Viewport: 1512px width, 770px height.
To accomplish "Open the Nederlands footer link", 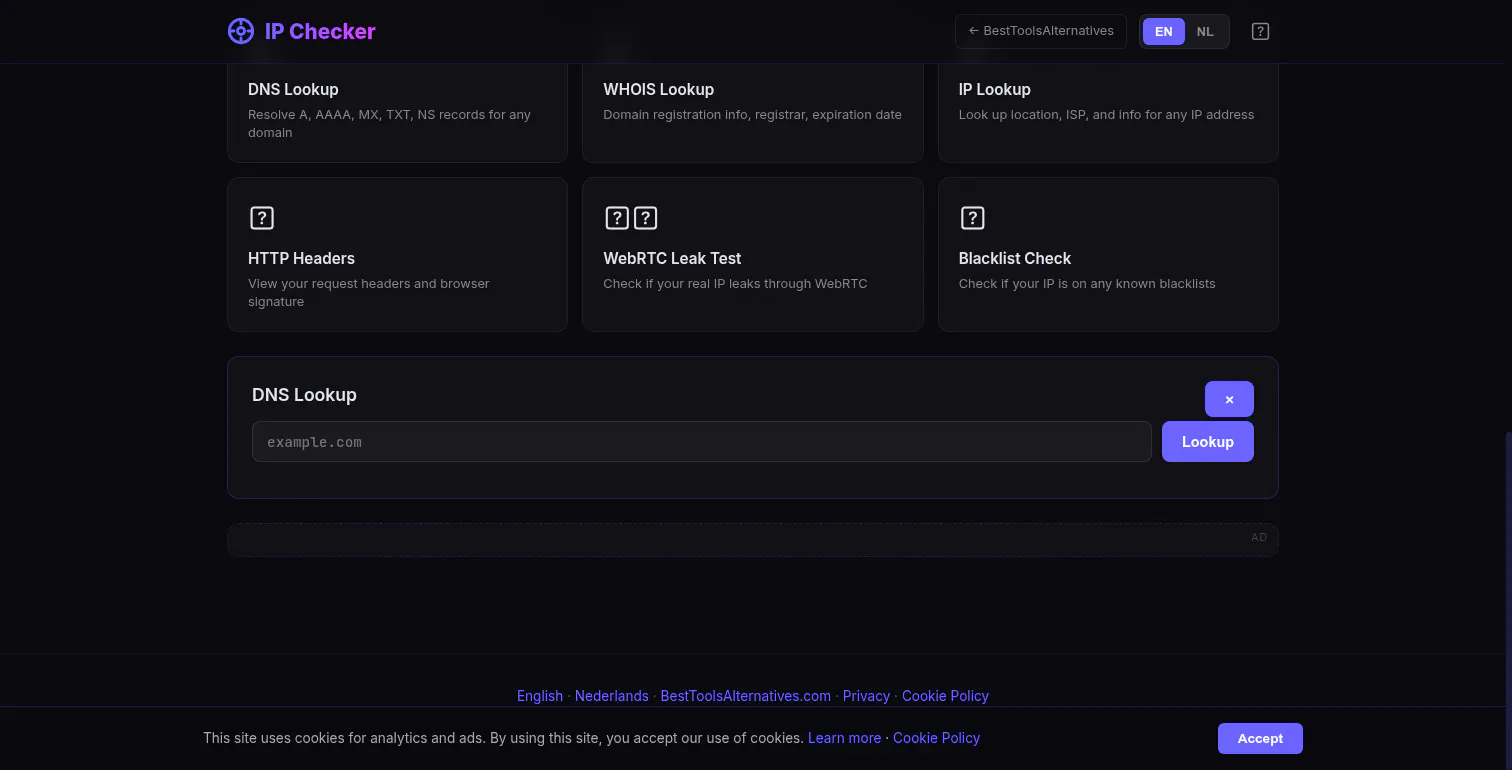I will [611, 696].
